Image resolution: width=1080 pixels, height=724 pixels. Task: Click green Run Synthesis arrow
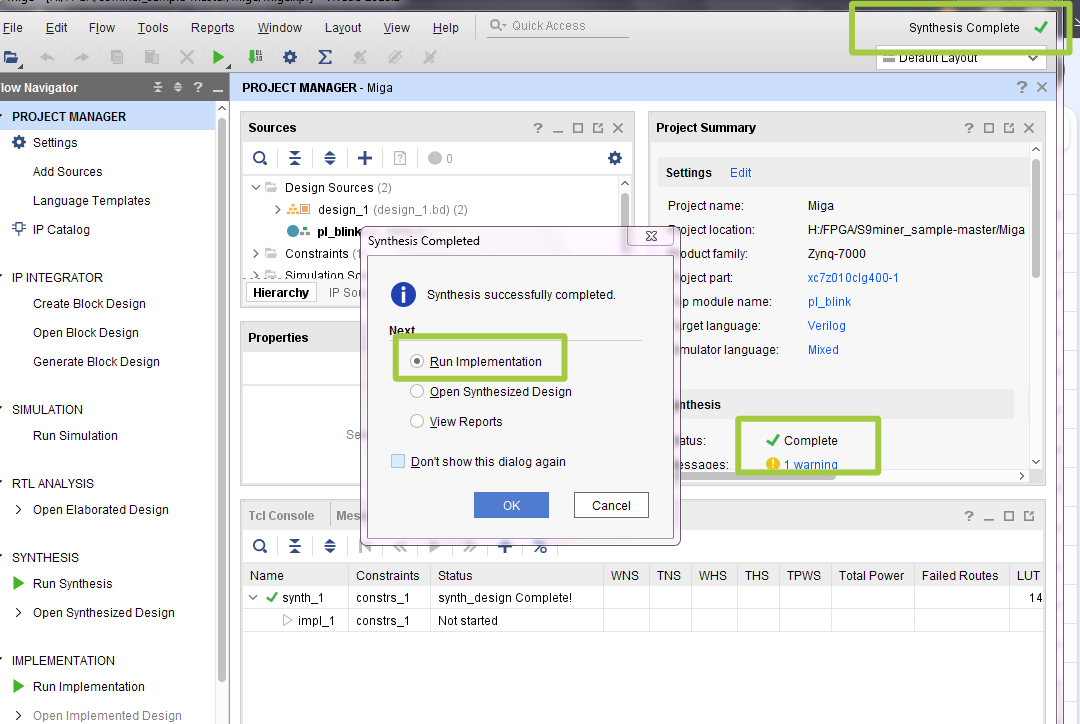tap(19, 583)
